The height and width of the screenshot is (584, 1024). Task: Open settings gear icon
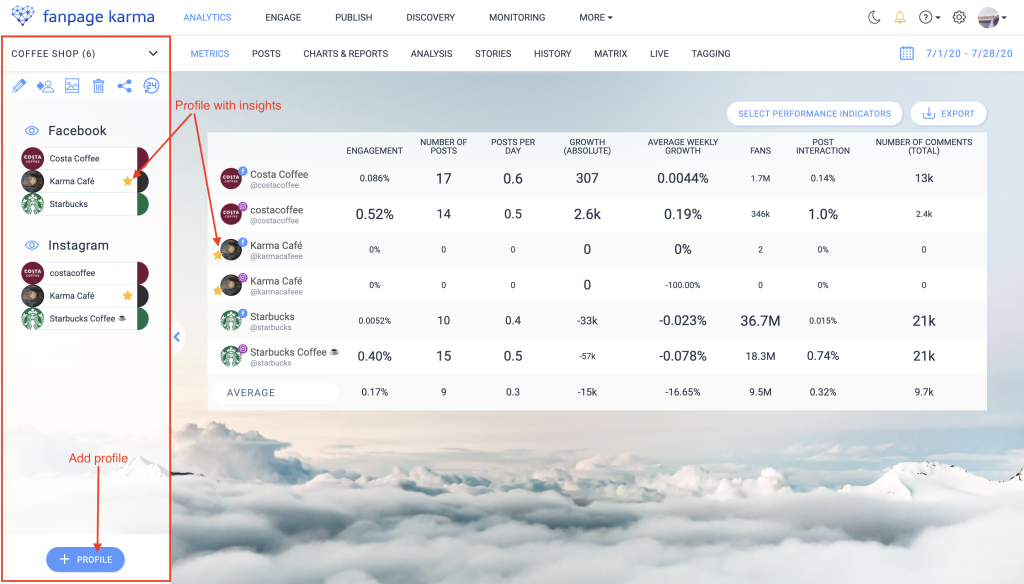pyautogui.click(x=959, y=17)
